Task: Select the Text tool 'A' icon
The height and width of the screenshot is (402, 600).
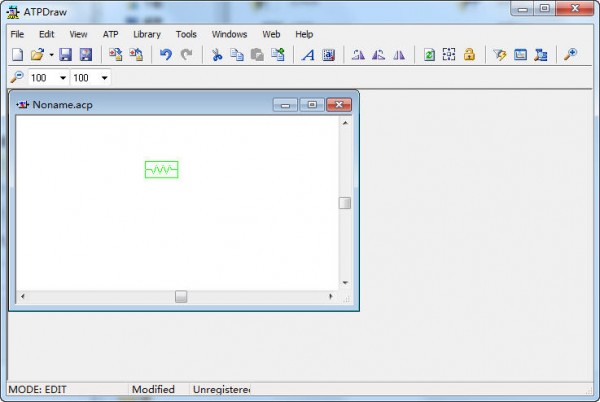Action: pyautogui.click(x=308, y=55)
